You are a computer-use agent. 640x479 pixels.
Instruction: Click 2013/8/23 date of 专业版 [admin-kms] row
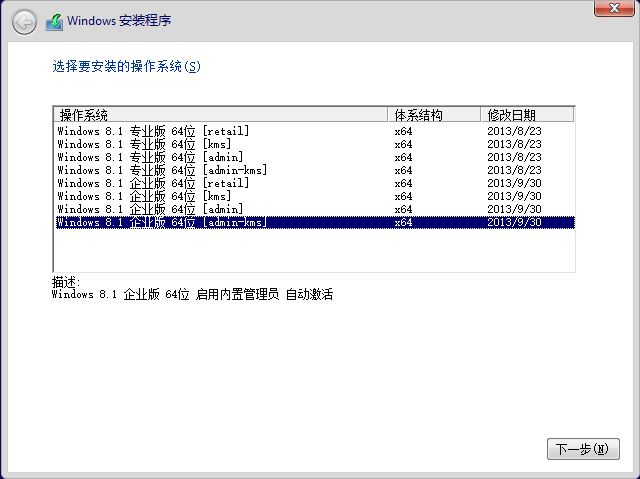514,170
